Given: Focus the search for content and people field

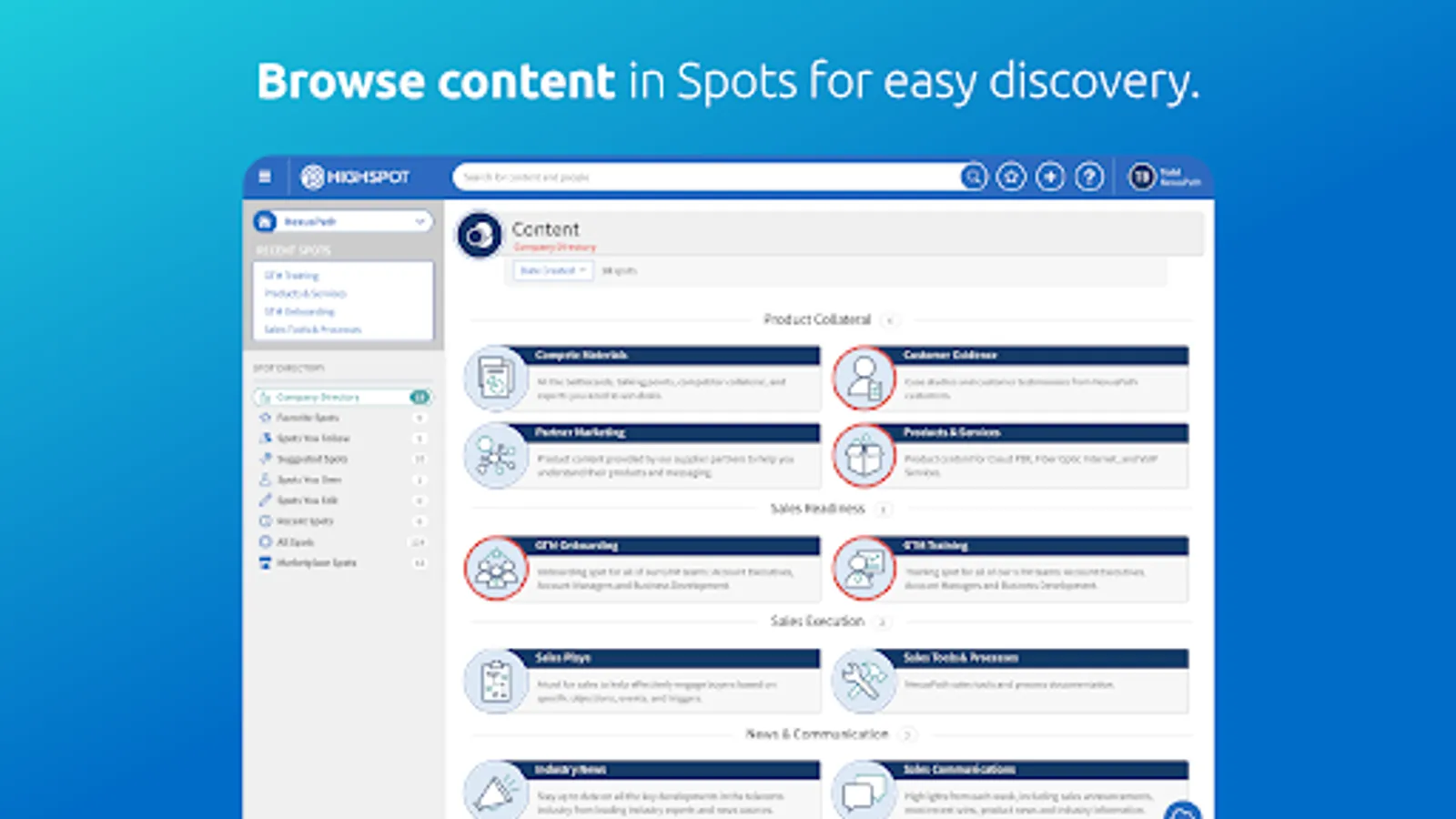Looking at the screenshot, I should coord(708,177).
